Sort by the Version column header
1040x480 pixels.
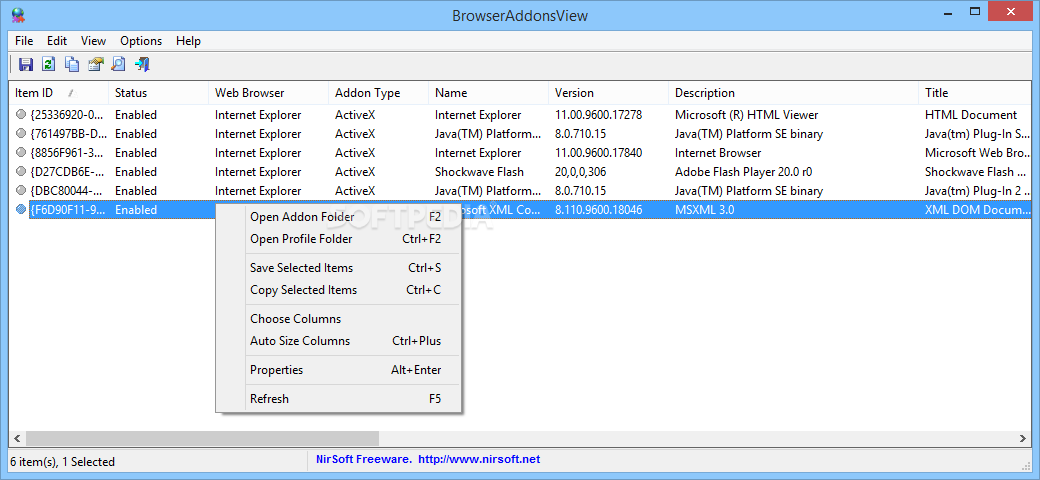(609, 93)
